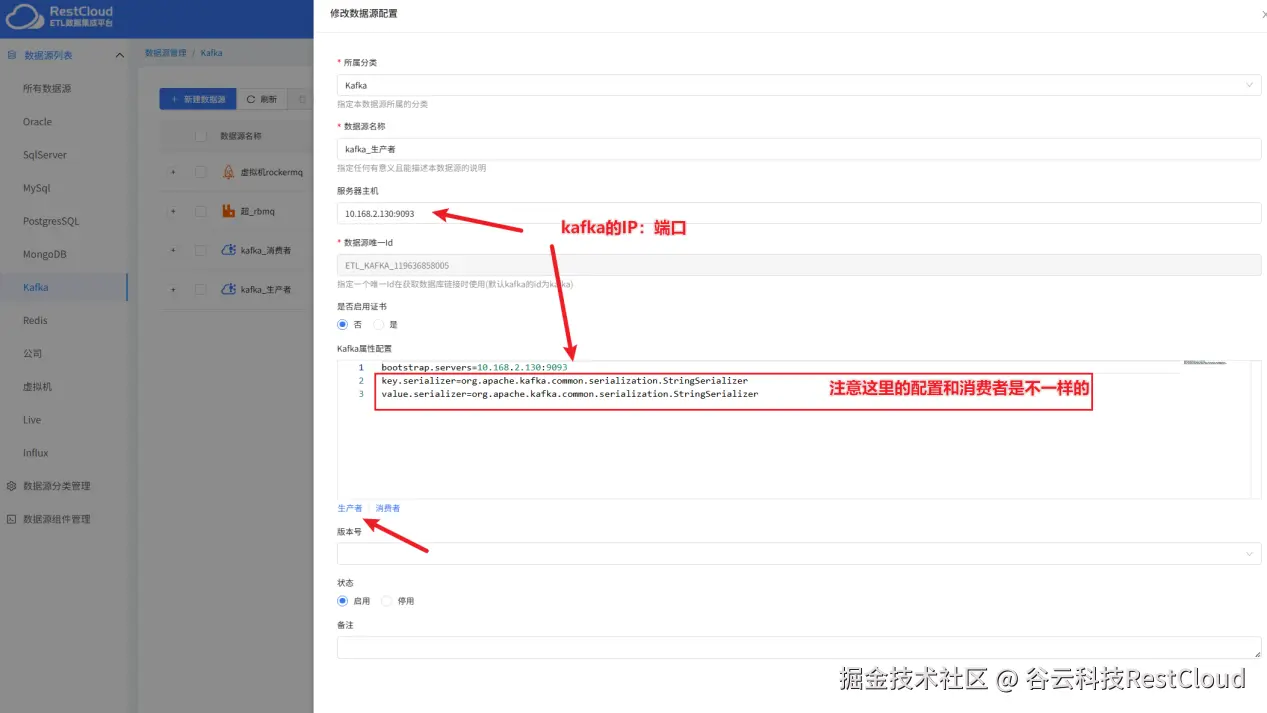Image resolution: width=1267 pixels, height=713 pixels.
Task: Expand the kafka_生产者 row
Action: [173, 289]
